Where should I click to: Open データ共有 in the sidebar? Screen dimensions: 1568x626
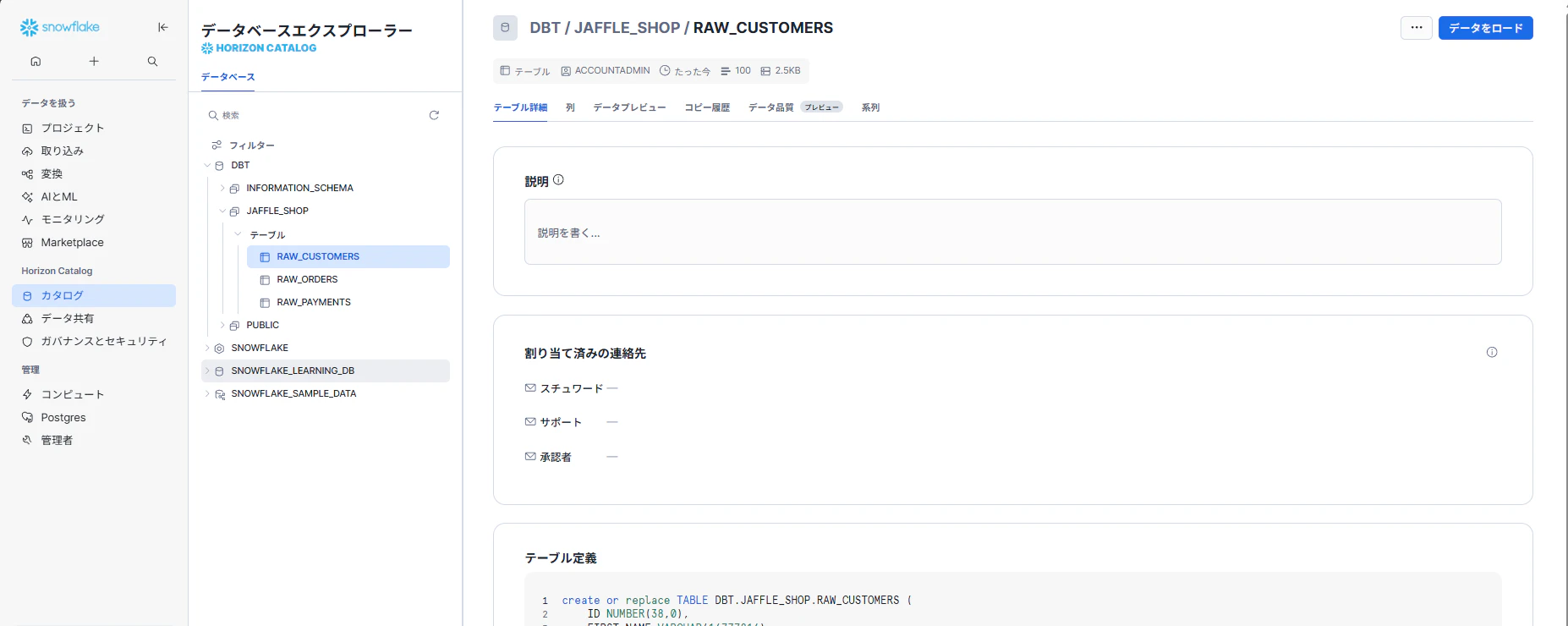click(x=94, y=318)
